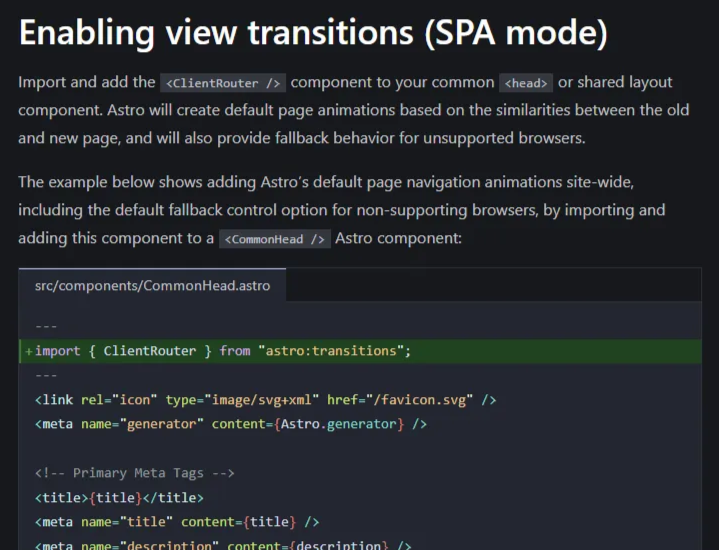
Task: Click text 'fallback behavior for unsupported browsers'
Action: tap(430, 138)
